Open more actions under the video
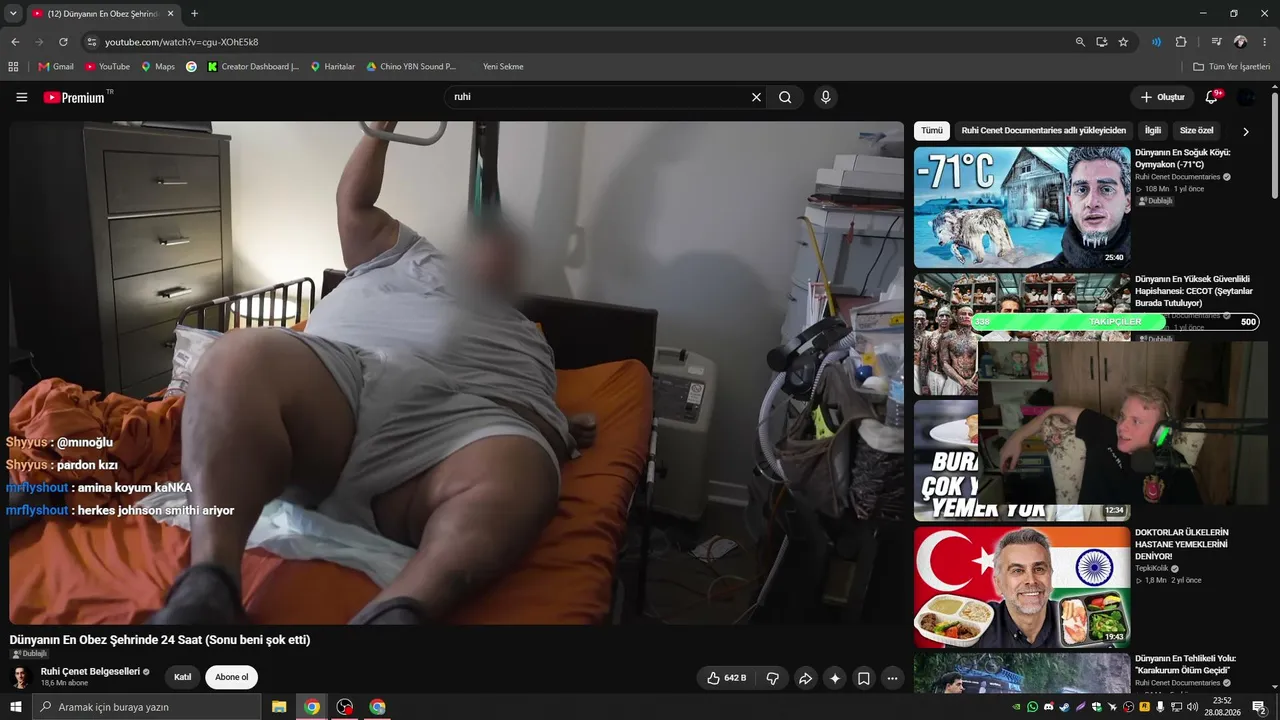Viewport: 1280px width, 720px height. click(893, 678)
